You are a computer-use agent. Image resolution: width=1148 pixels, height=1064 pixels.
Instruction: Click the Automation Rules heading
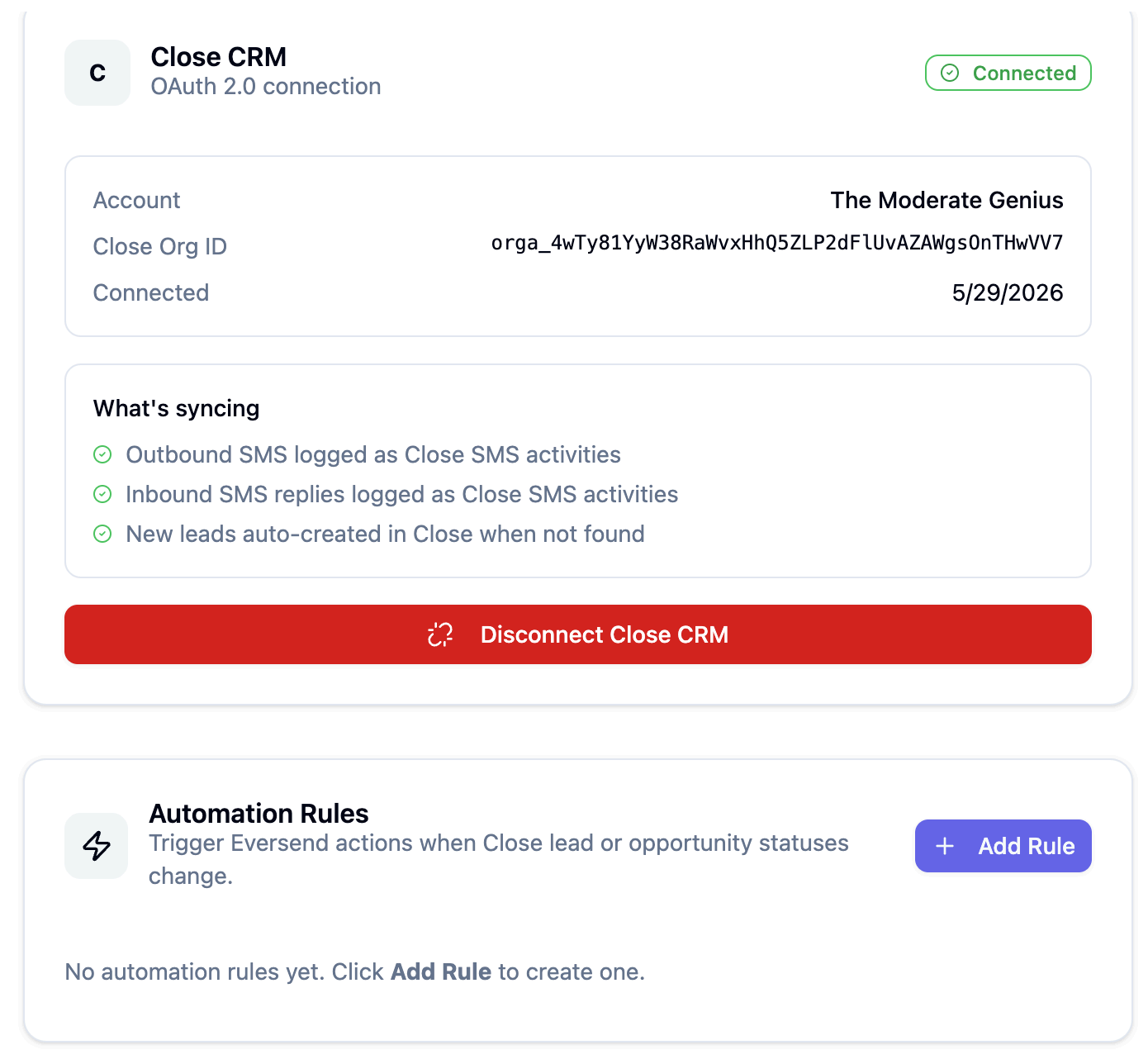click(x=259, y=814)
